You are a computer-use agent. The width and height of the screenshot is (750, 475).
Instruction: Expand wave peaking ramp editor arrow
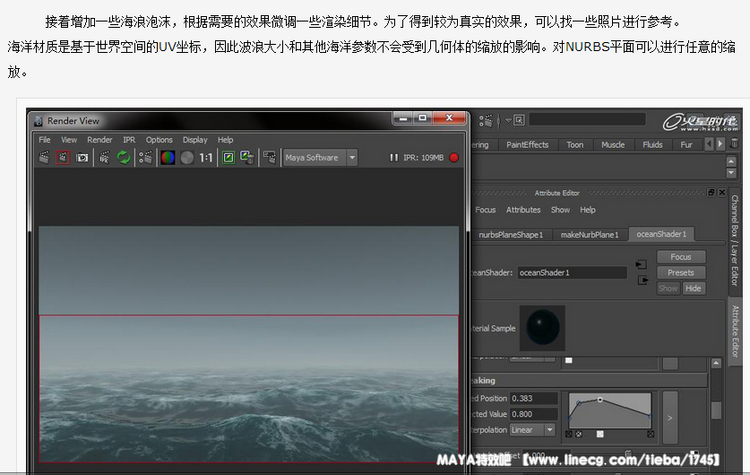pyautogui.click(x=670, y=418)
